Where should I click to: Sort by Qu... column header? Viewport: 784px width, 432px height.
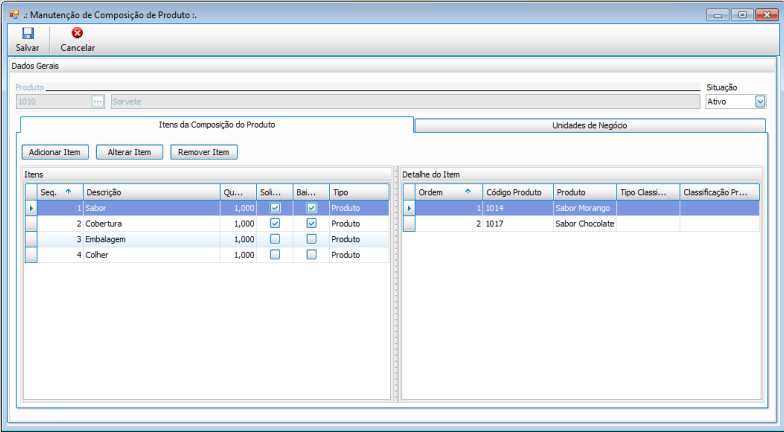click(238, 192)
